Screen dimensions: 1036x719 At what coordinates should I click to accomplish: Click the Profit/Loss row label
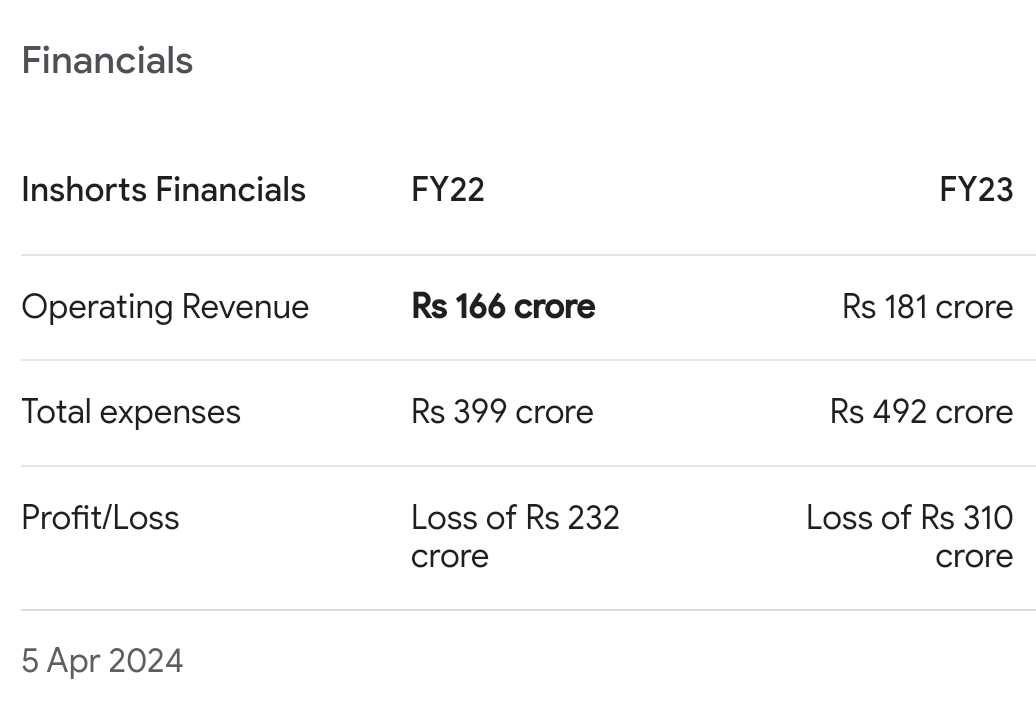pos(100,518)
